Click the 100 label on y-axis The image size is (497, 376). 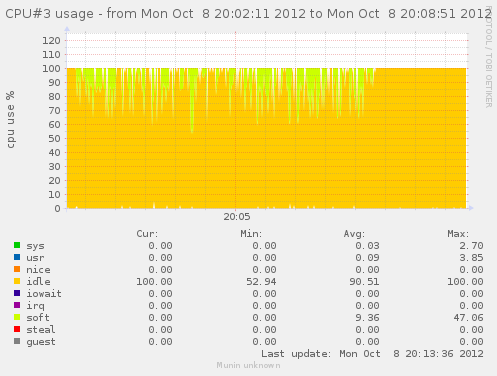[51, 69]
